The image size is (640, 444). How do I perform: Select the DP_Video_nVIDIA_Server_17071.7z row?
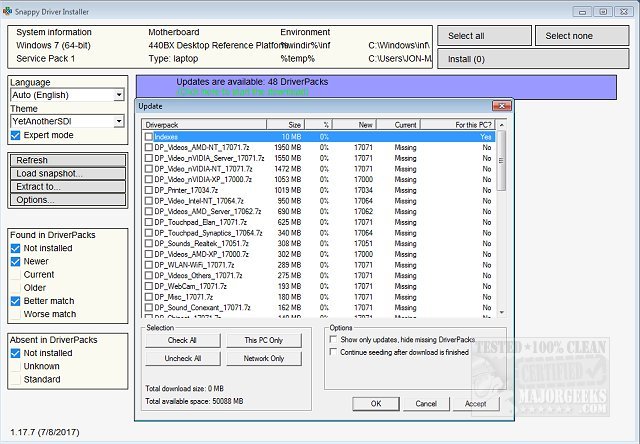pyautogui.click(x=318, y=158)
